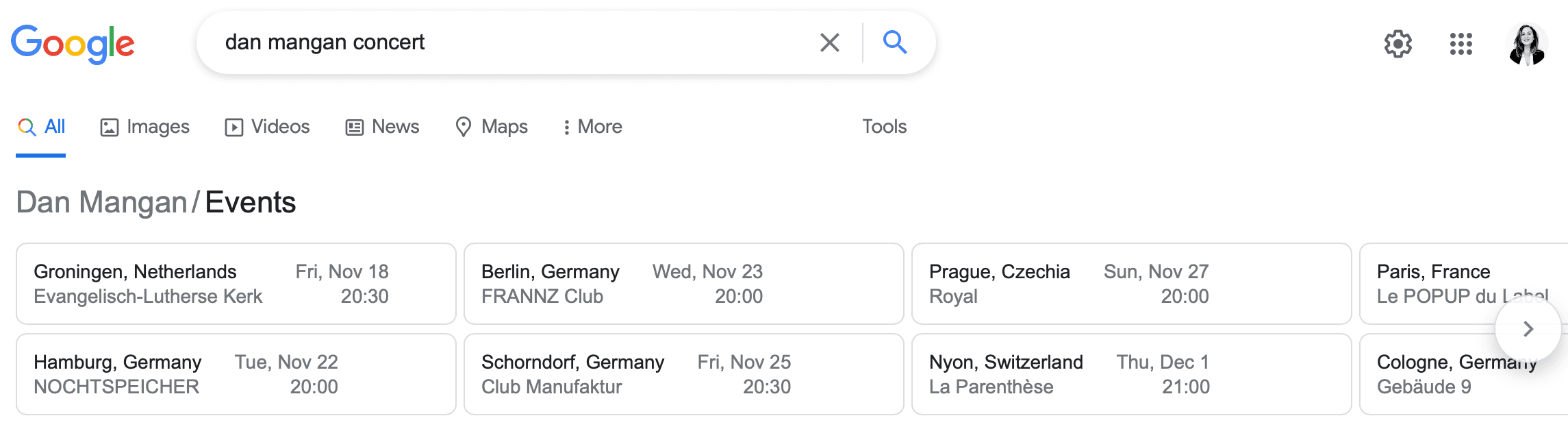This screenshot has width=1568, height=429.
Task: Click the Google logo
Action: click(x=73, y=44)
